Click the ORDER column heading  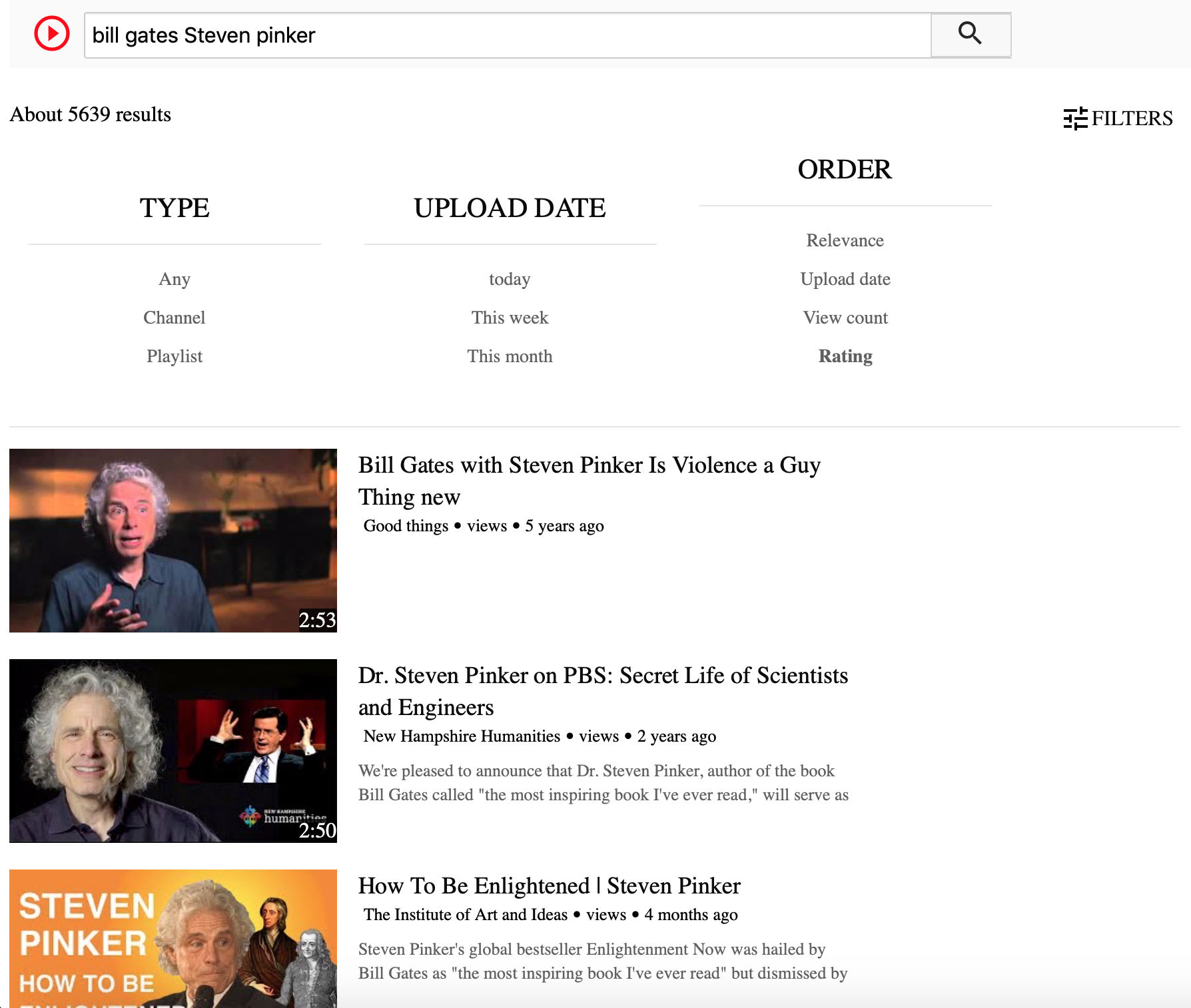(x=845, y=169)
